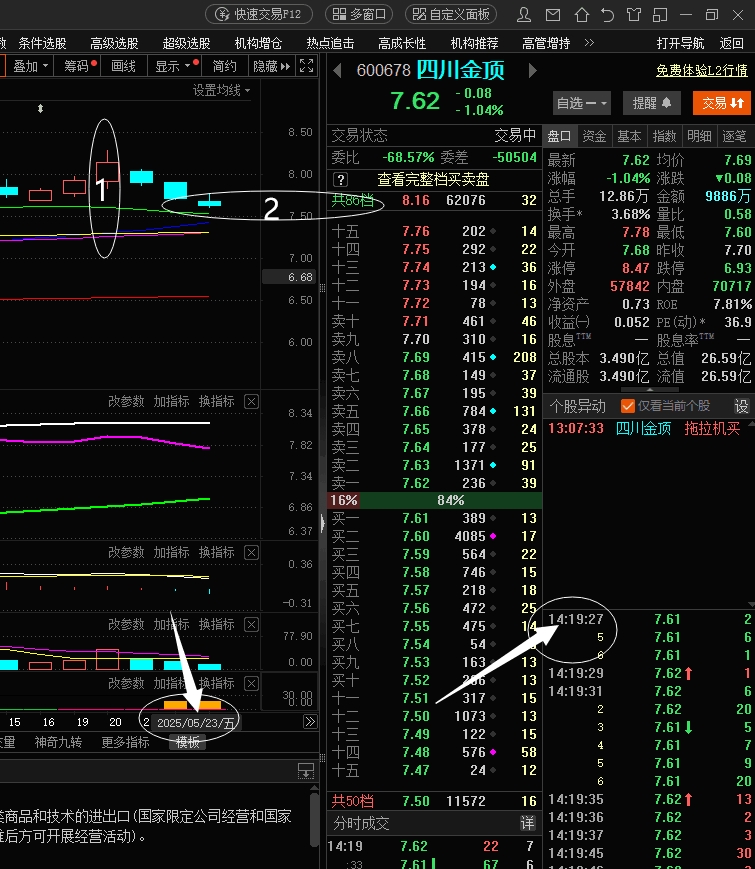Show more top menu items chevron

click(589, 43)
